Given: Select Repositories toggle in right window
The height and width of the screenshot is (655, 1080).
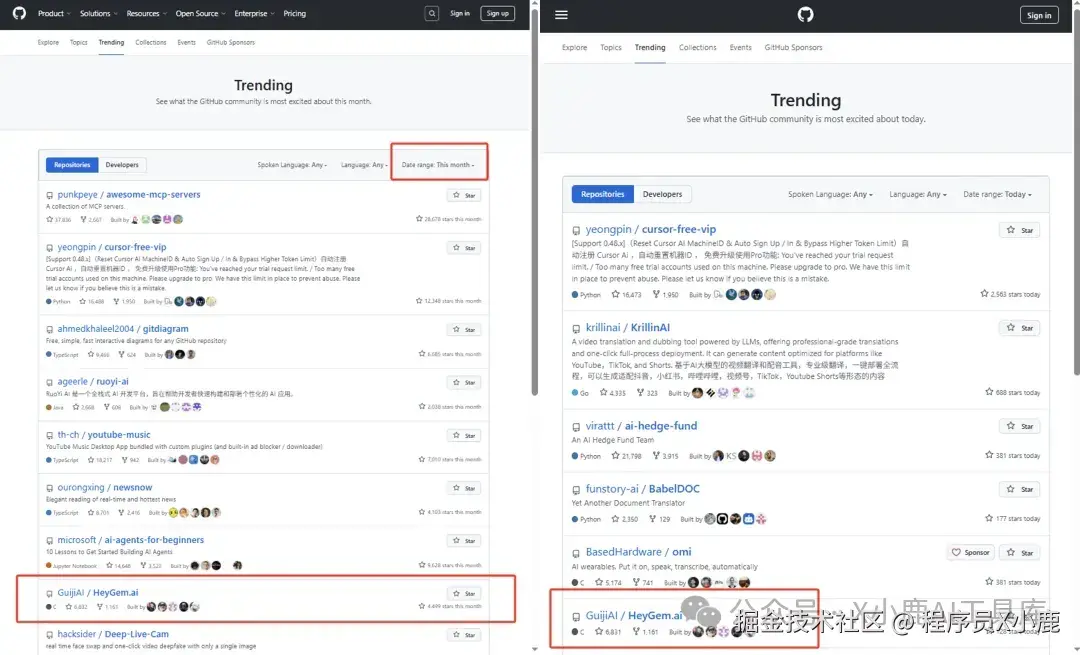Looking at the screenshot, I should 603,194.
